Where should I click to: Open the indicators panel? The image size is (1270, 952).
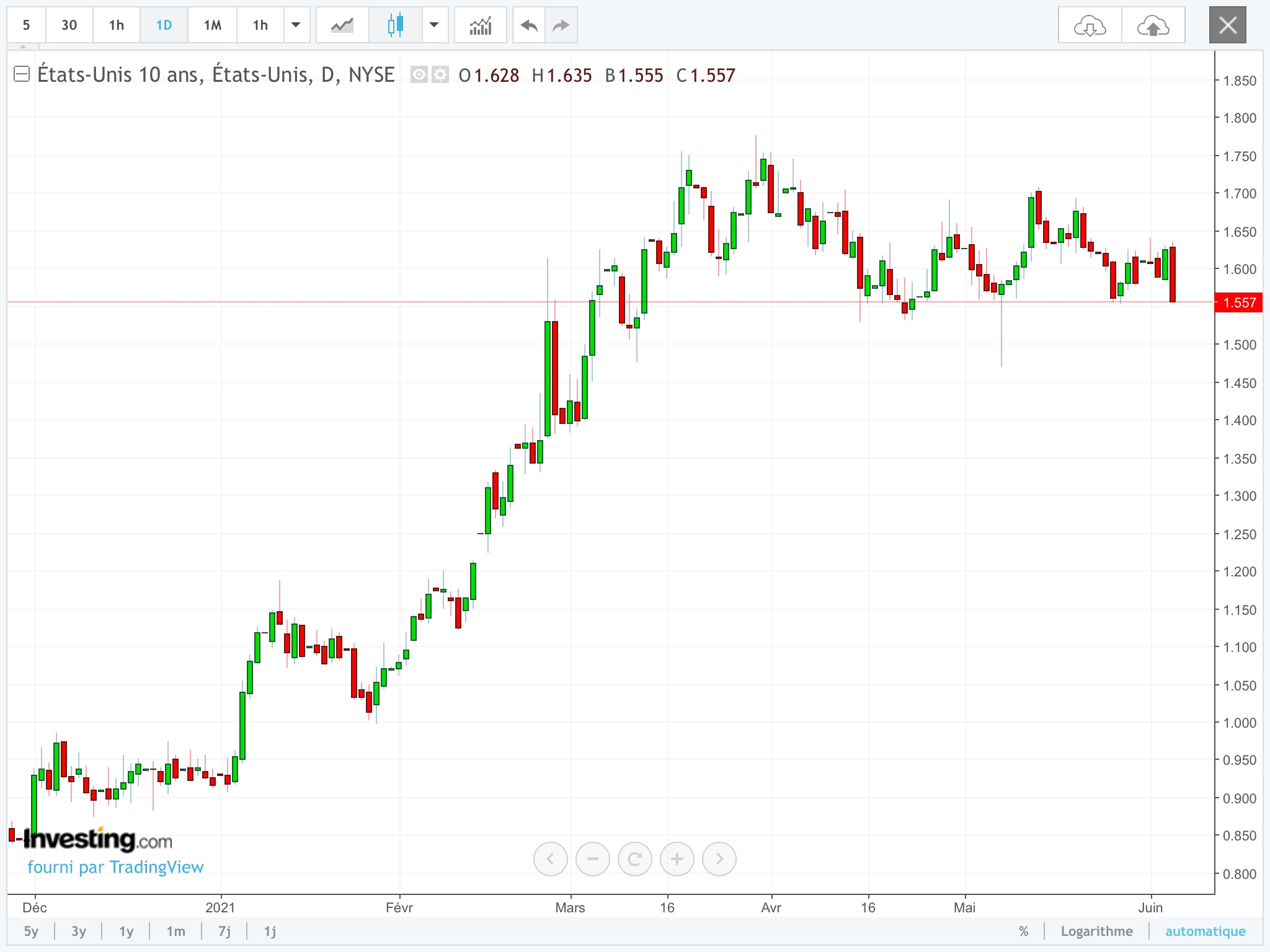(x=481, y=25)
